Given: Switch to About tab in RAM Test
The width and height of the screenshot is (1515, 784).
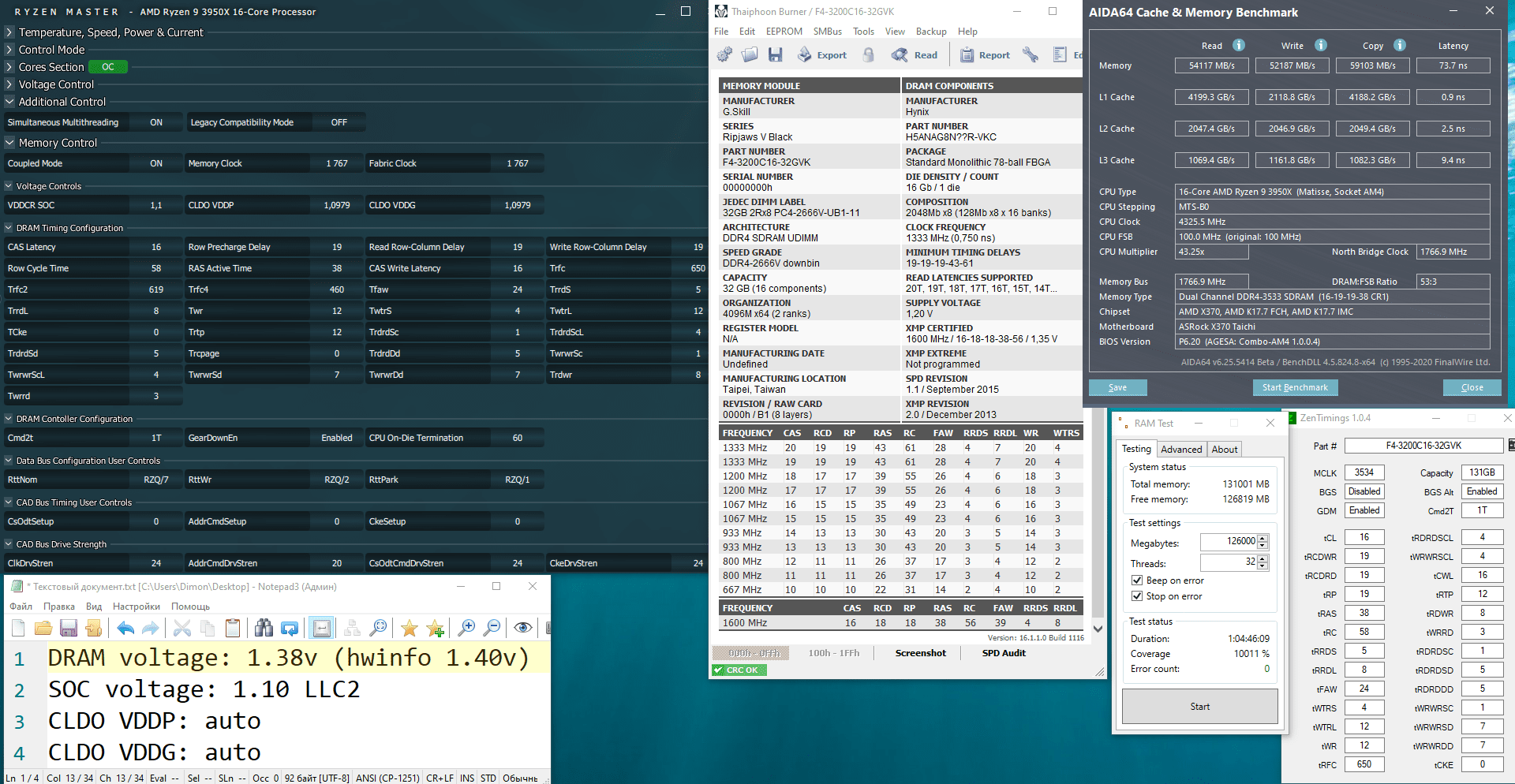Looking at the screenshot, I should (1225, 450).
